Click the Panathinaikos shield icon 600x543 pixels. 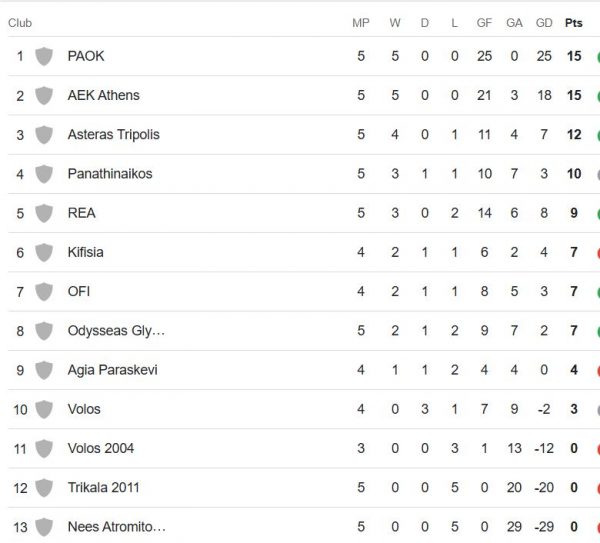click(x=43, y=174)
